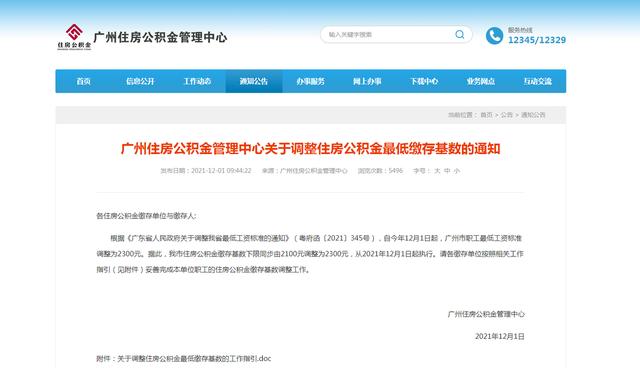
Task: Click the magnifier search icon
Action: [x=460, y=35]
